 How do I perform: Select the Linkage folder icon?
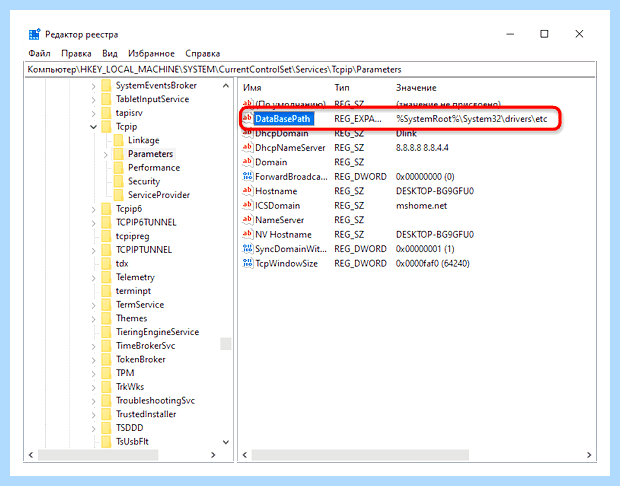[x=118, y=140]
